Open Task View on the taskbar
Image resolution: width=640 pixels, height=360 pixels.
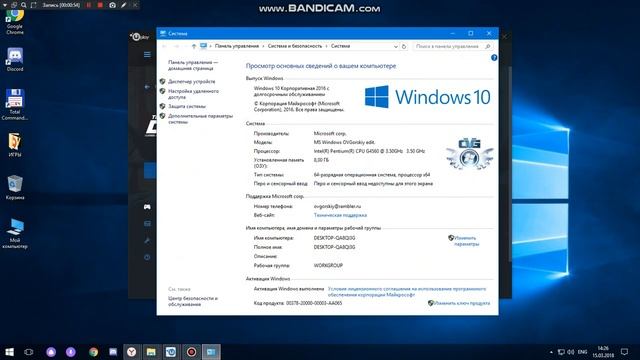pyautogui.click(x=29, y=352)
